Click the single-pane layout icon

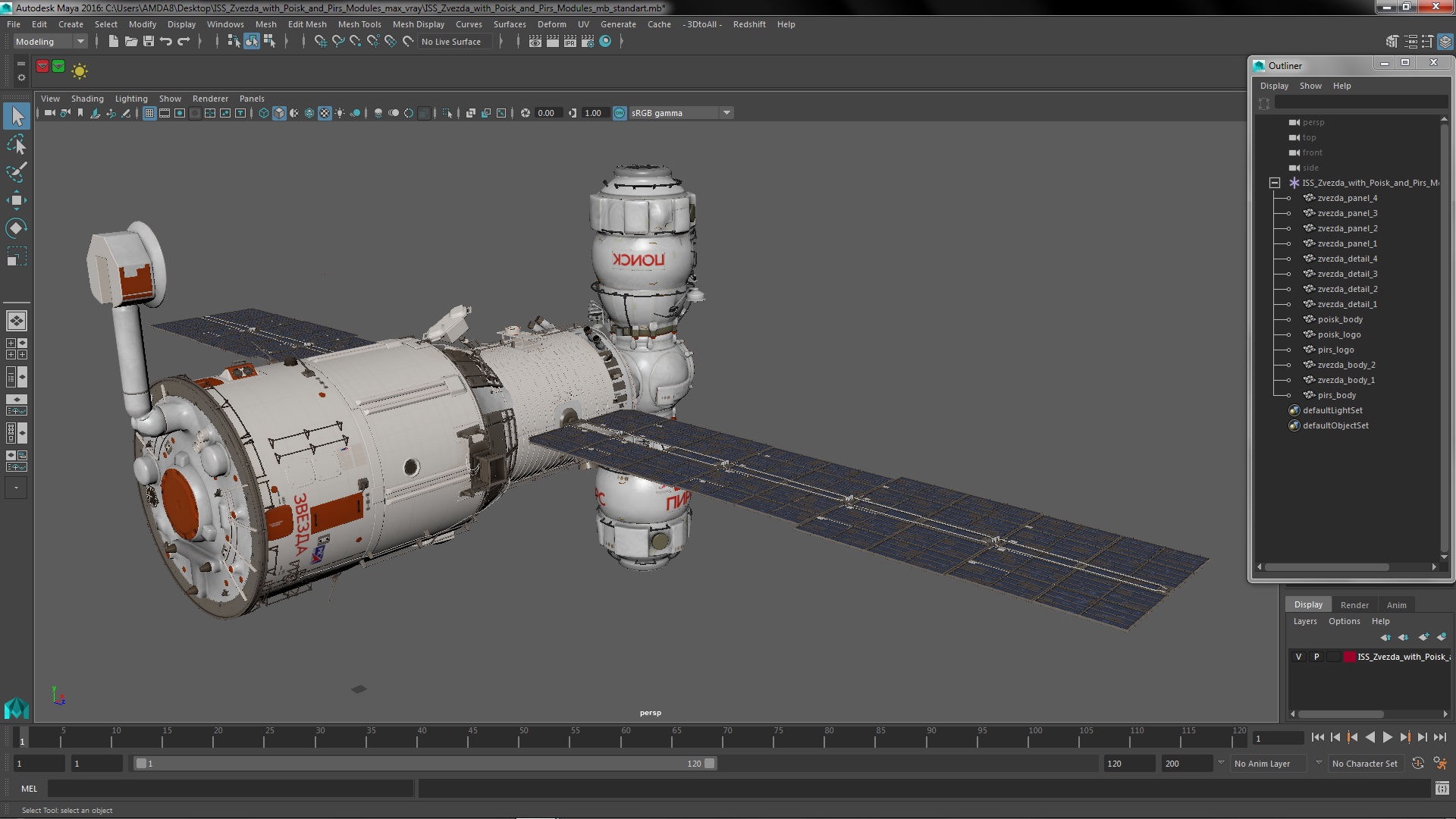(x=16, y=321)
